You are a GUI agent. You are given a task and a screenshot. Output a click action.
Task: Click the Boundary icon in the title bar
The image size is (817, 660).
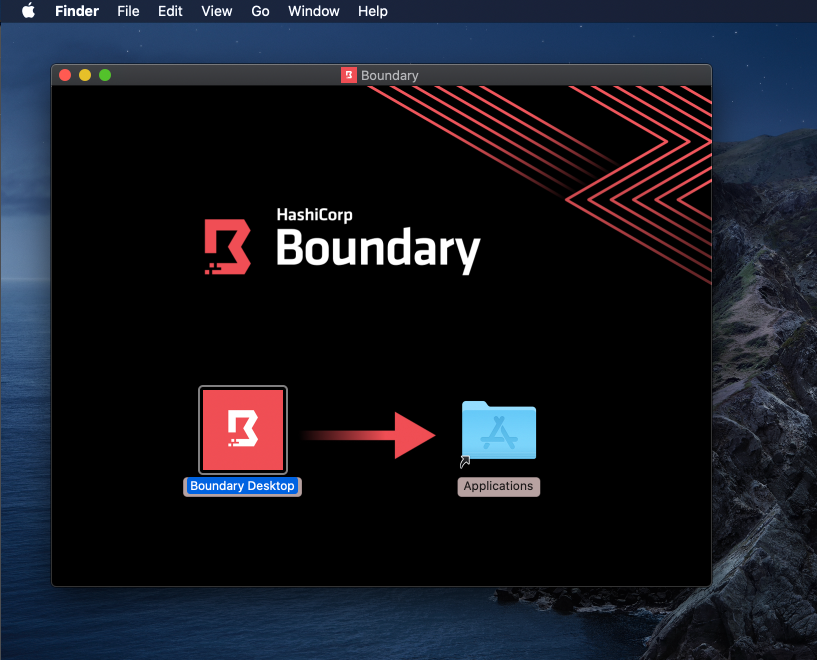[x=349, y=76]
